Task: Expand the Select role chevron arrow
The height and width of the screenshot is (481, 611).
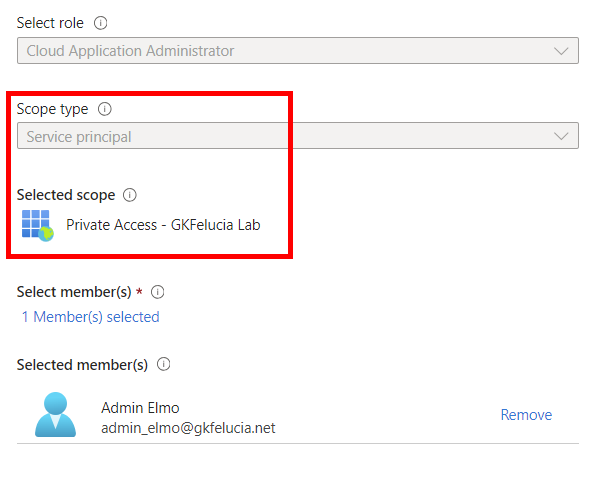Action: point(561,51)
